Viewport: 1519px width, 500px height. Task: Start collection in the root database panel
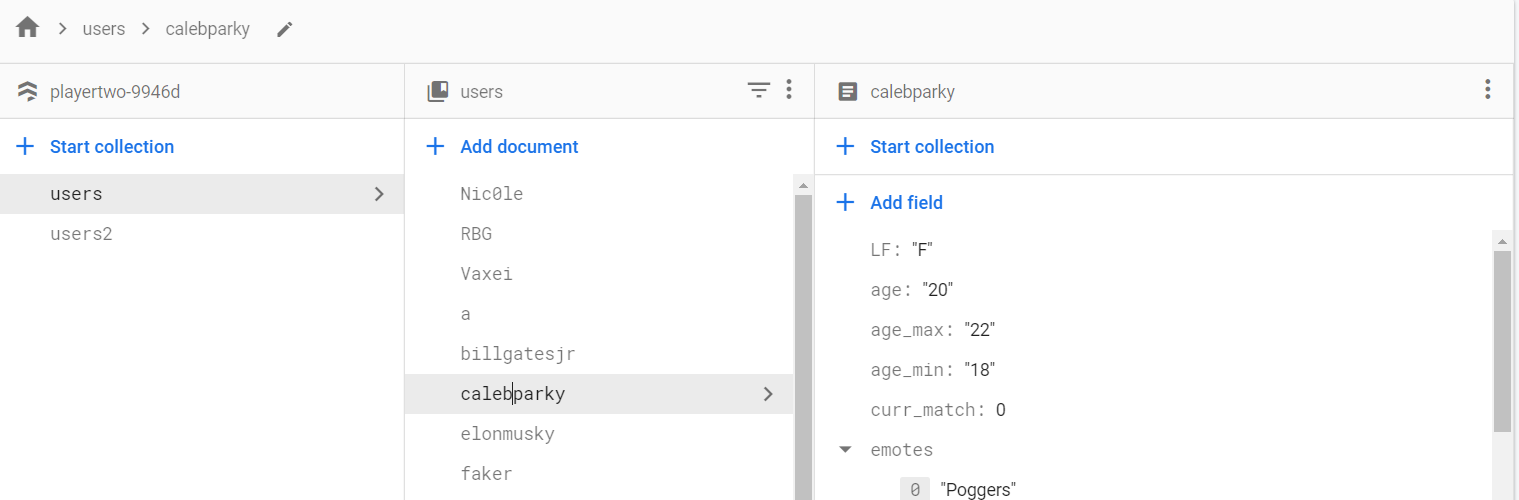click(111, 147)
